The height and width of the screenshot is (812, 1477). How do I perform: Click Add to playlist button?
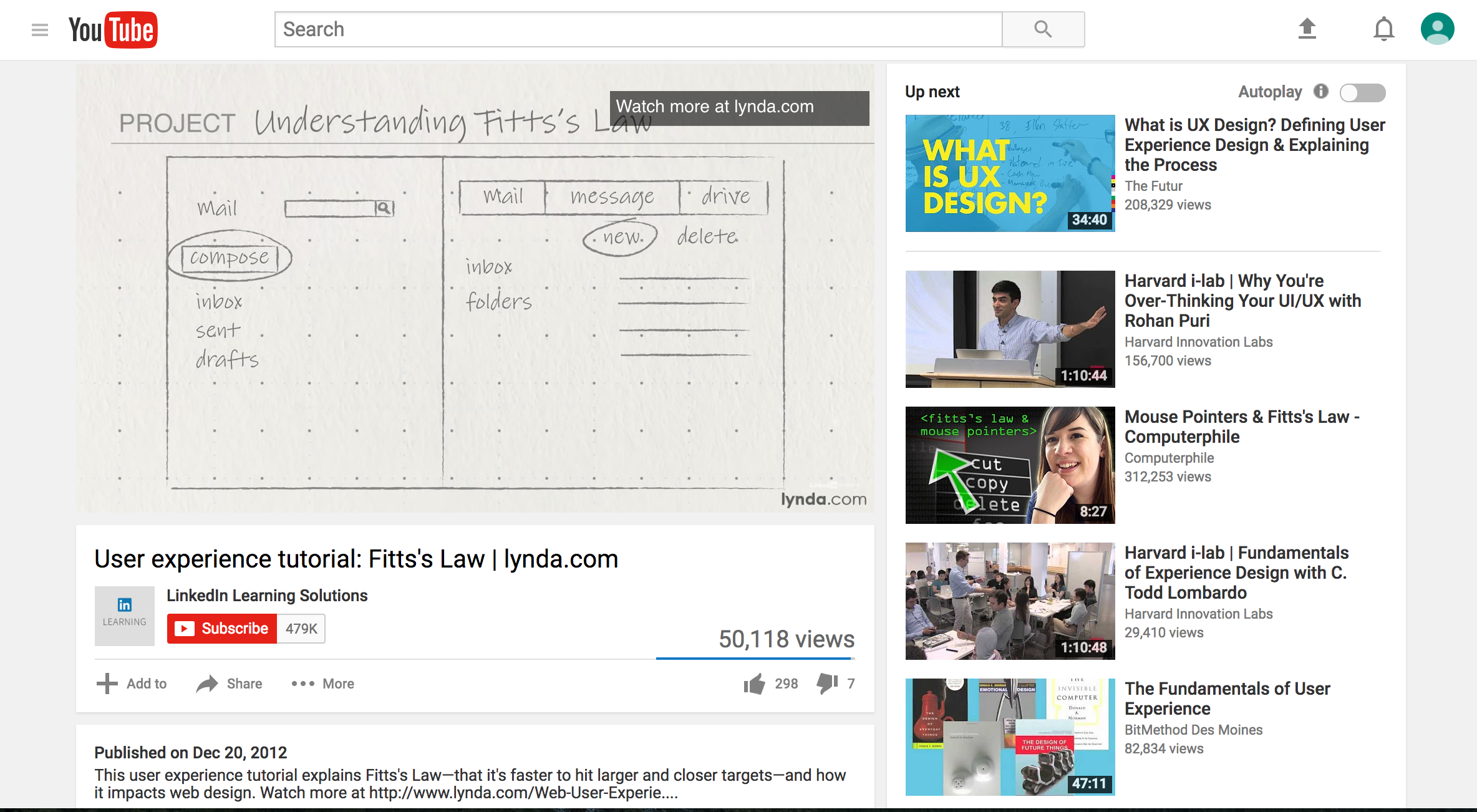click(x=132, y=684)
